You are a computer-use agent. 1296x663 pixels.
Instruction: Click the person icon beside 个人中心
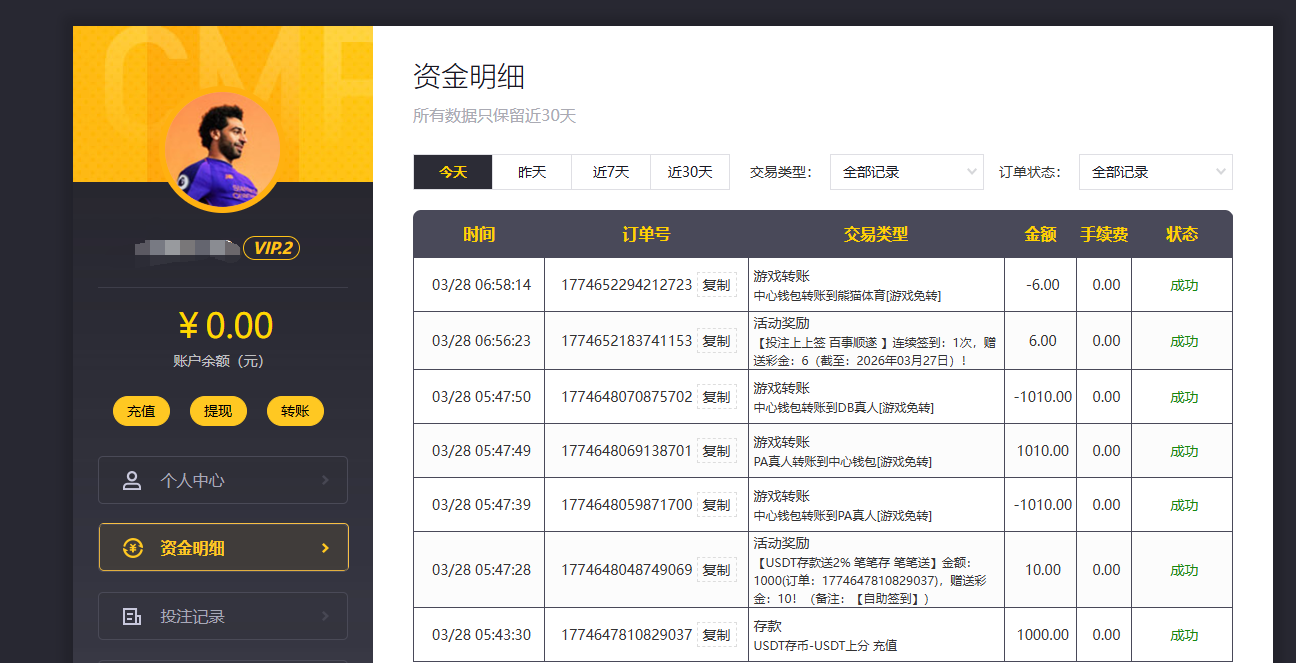[x=132, y=480]
